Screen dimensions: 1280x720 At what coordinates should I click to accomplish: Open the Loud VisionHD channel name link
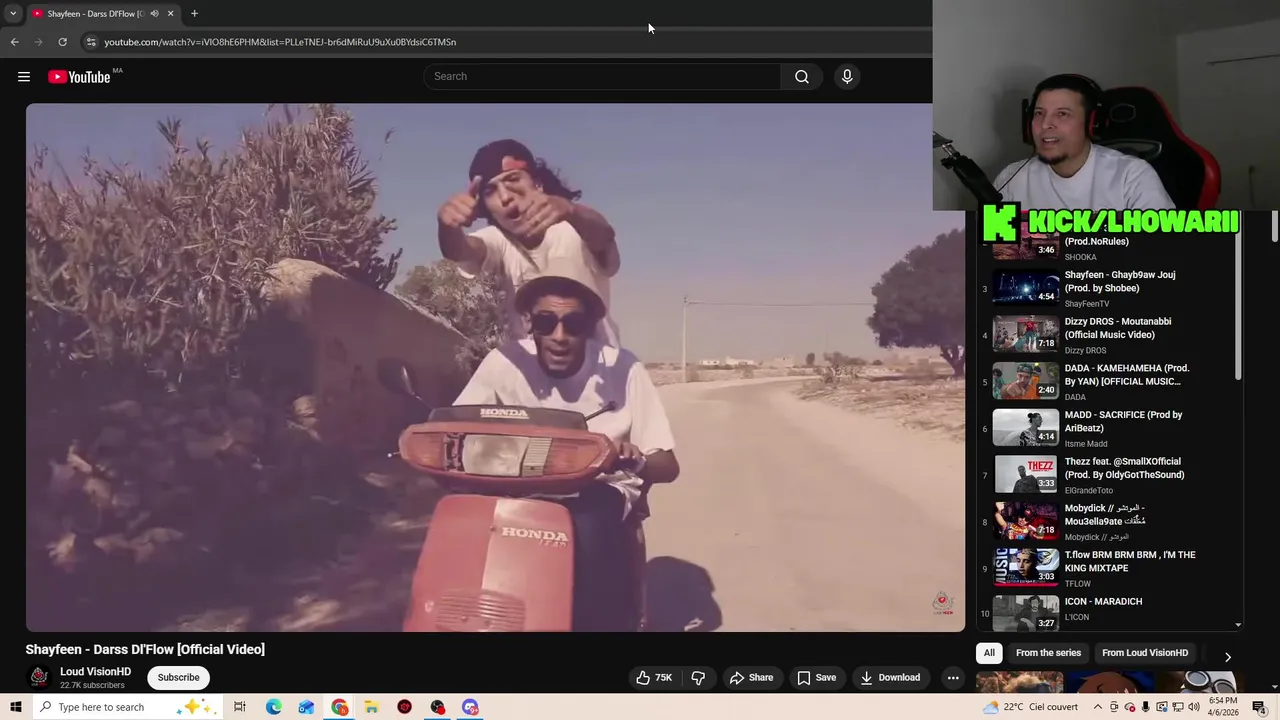[95, 672]
